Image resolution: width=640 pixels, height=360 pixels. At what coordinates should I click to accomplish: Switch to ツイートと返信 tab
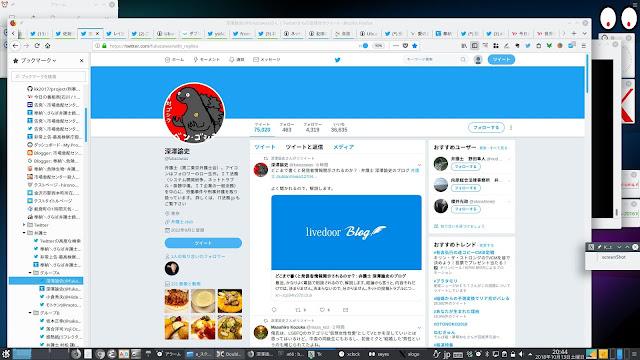click(304, 147)
